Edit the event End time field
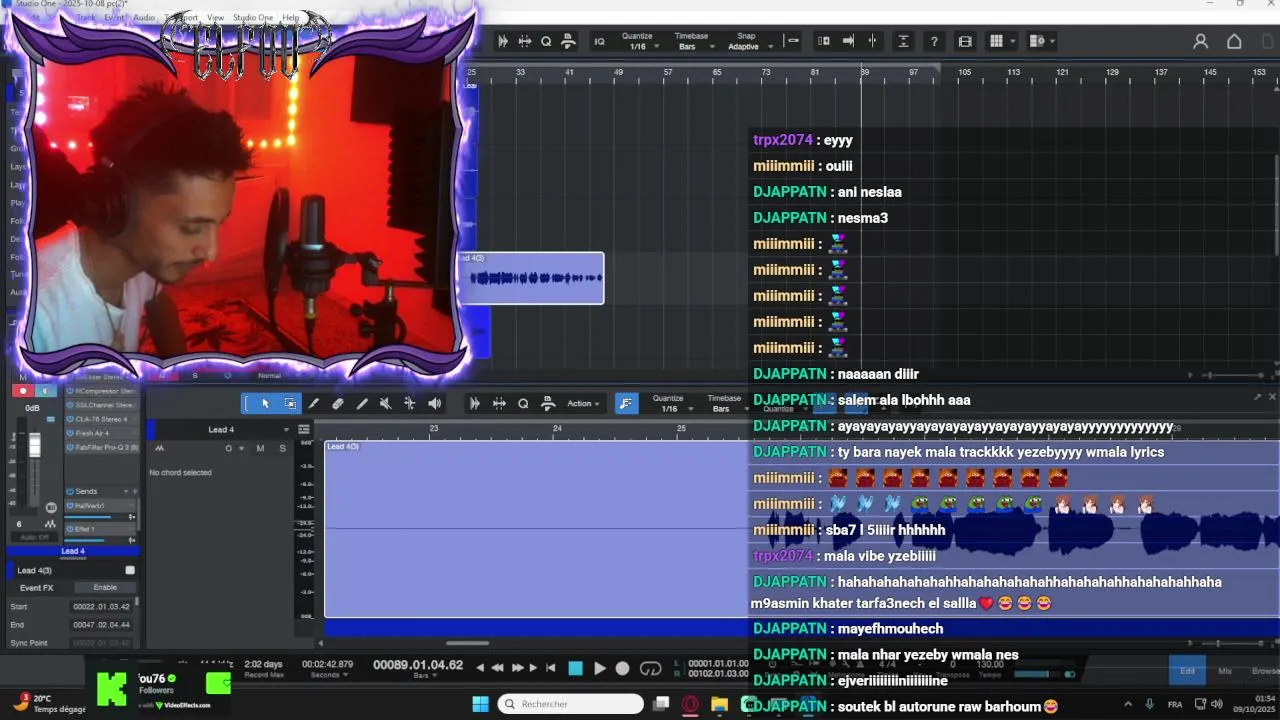The height and width of the screenshot is (720, 1280). [x=101, y=624]
